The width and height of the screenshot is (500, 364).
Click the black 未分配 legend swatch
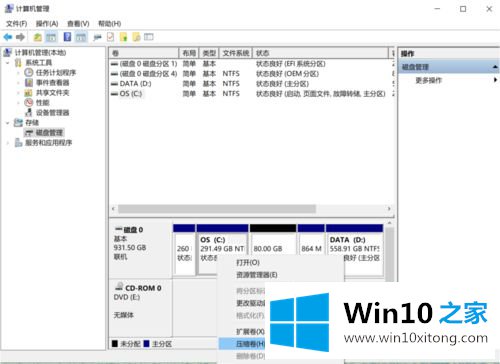click(115, 344)
